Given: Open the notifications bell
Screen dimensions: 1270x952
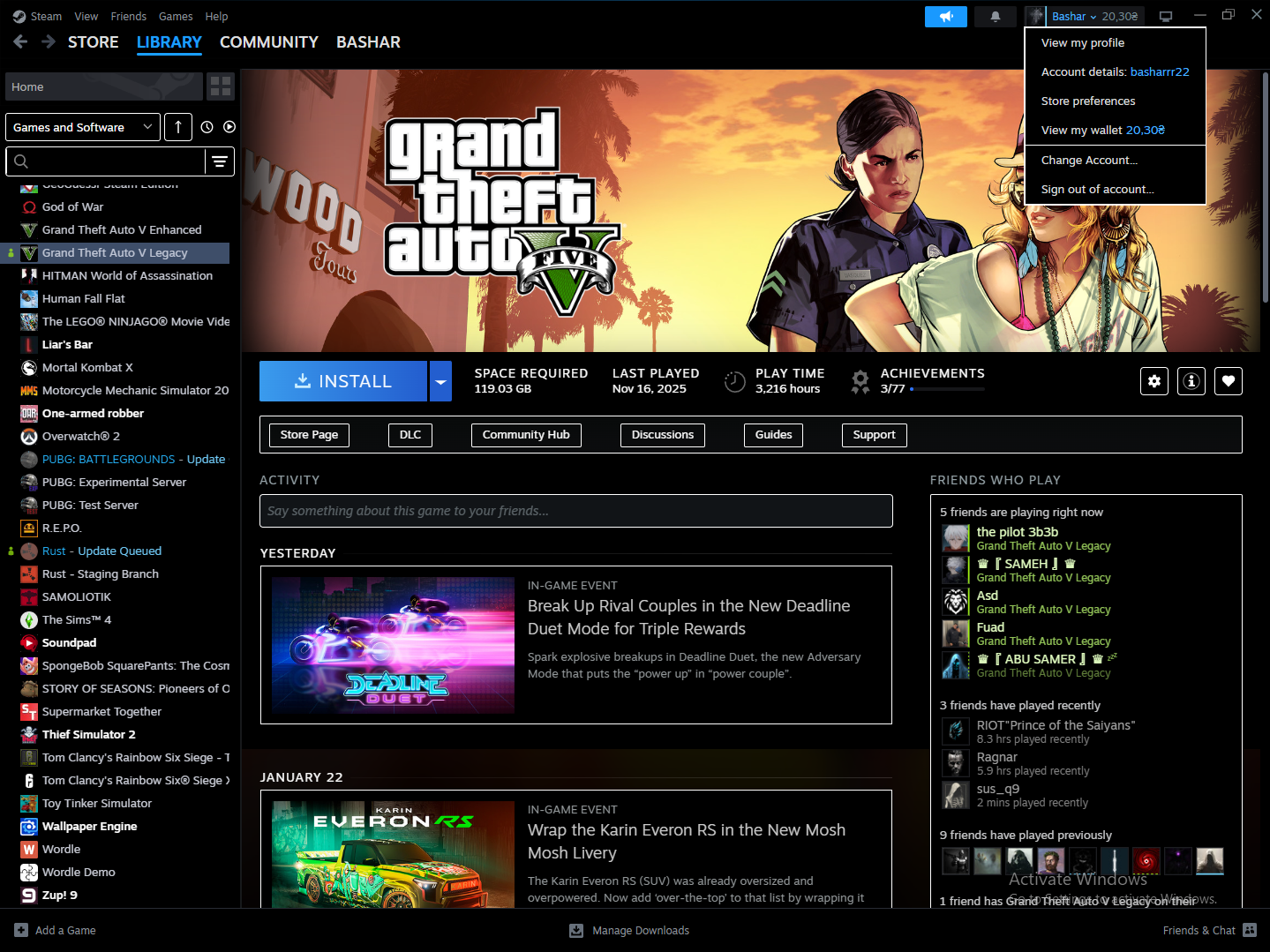Looking at the screenshot, I should pos(996,17).
